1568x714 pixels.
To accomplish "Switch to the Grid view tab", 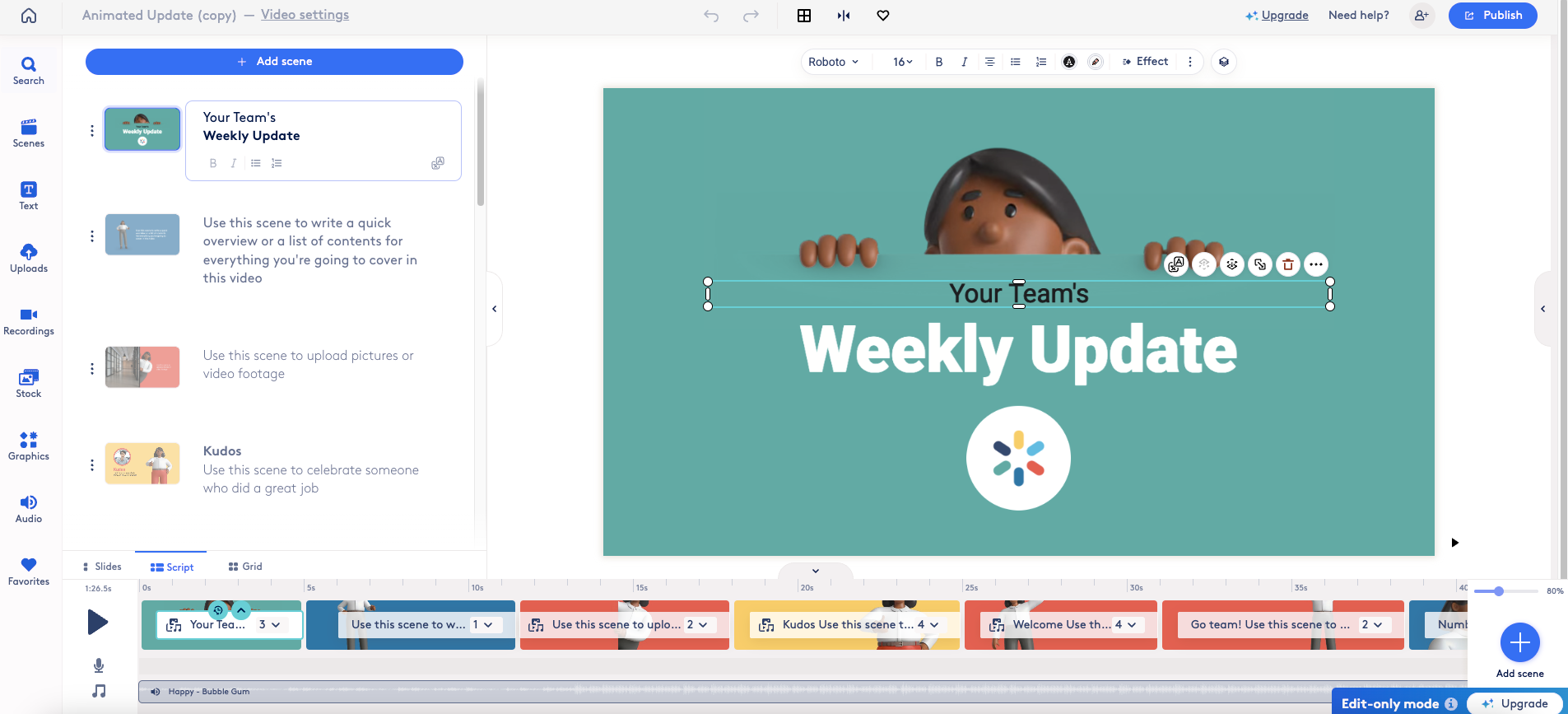I will [x=245, y=567].
